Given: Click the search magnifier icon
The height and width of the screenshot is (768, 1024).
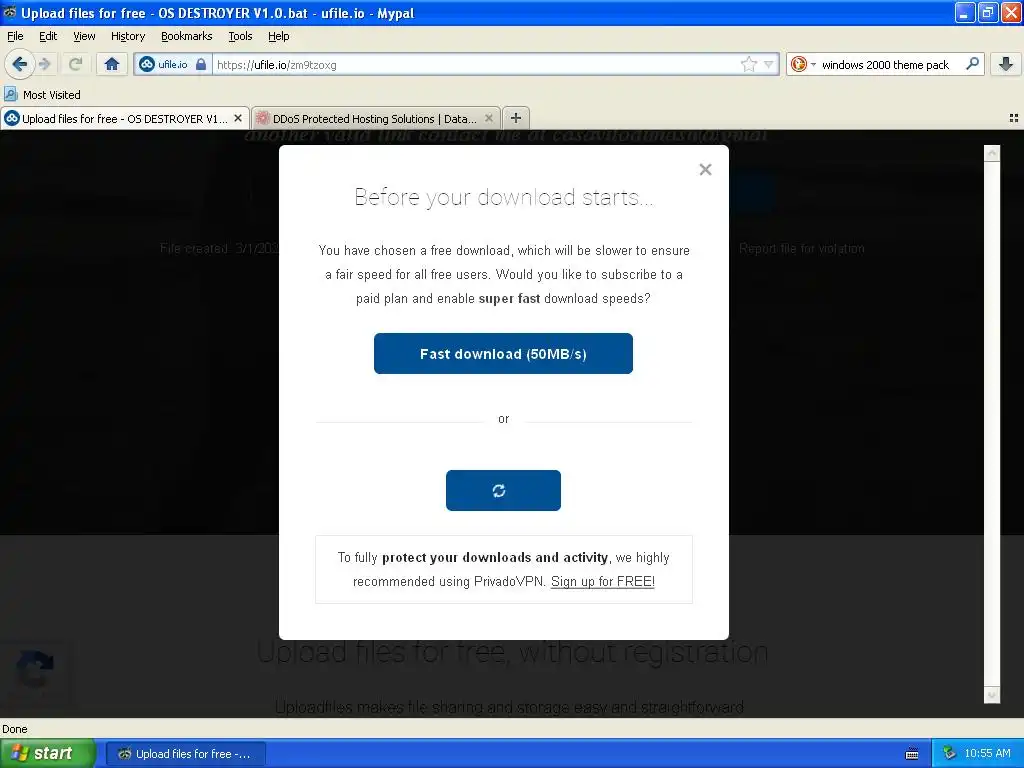Looking at the screenshot, I should 972,64.
